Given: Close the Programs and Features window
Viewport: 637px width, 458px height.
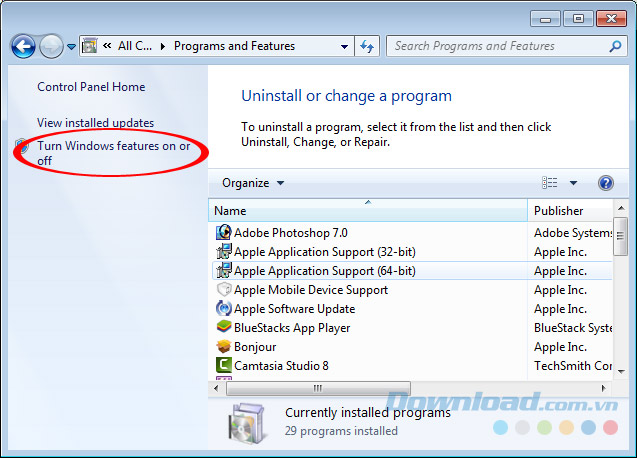Looking at the screenshot, I should click(x=611, y=19).
